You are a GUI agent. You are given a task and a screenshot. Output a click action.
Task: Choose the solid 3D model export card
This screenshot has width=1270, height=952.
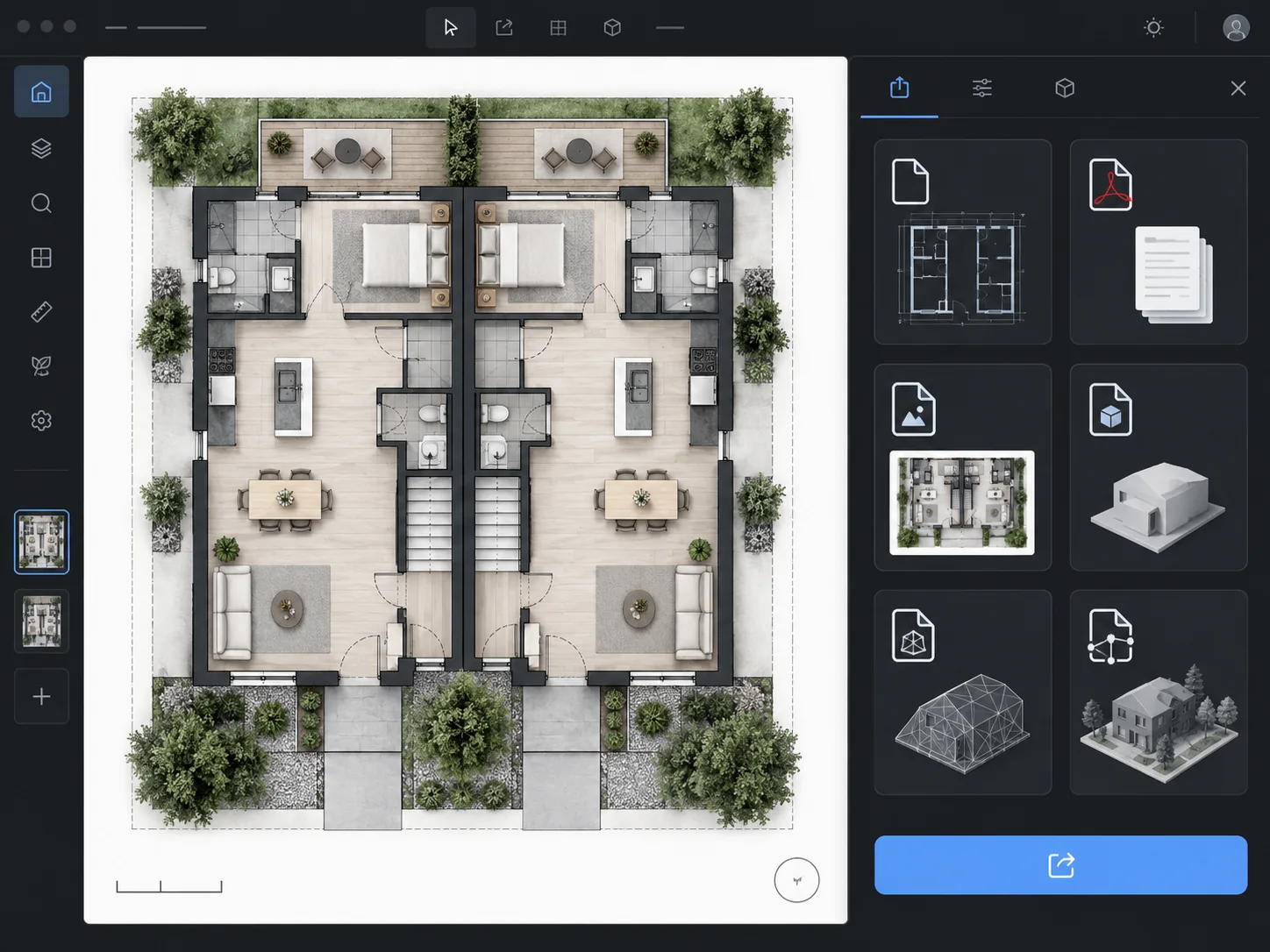tap(1159, 467)
